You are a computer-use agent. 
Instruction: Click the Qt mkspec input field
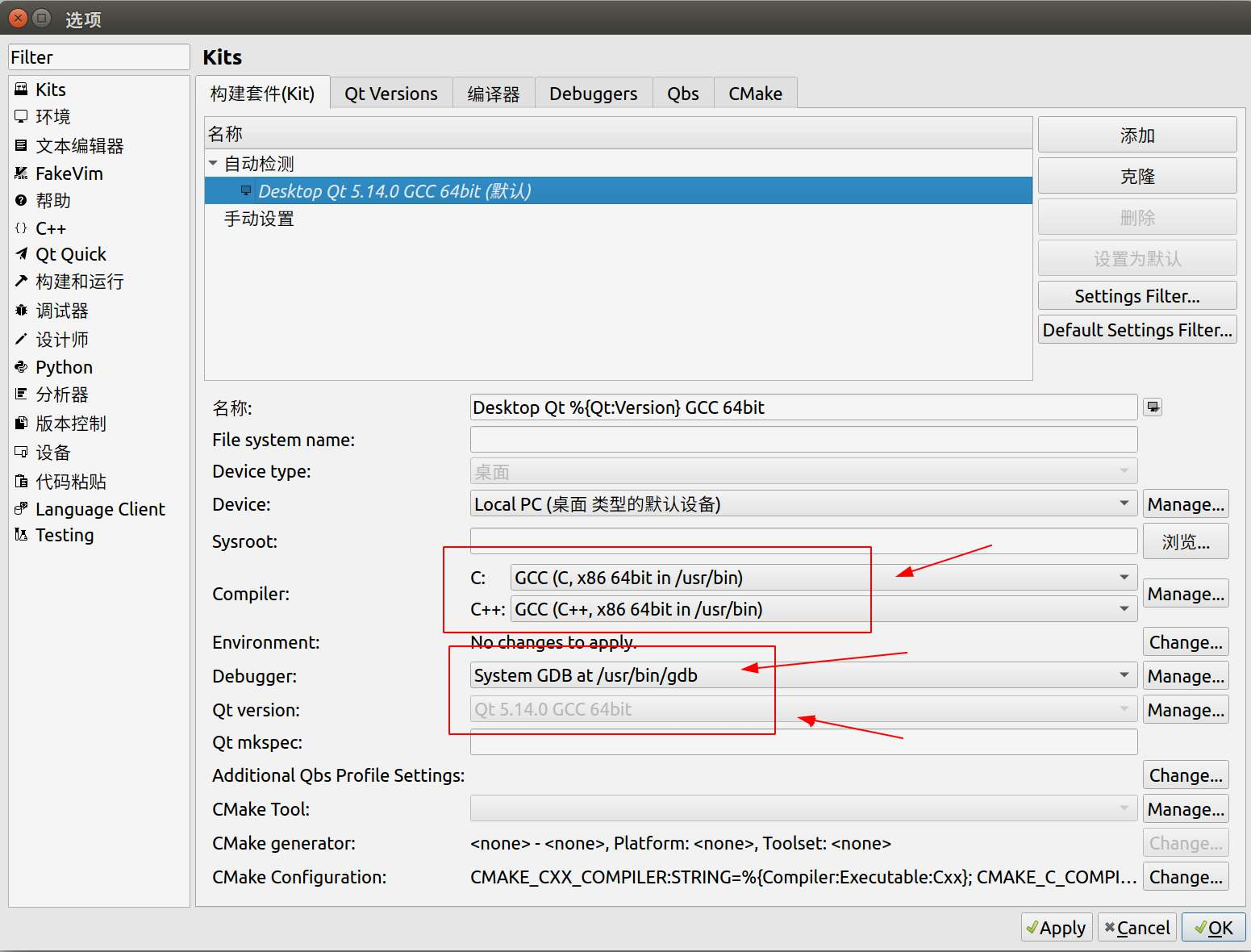pyautogui.click(x=803, y=741)
